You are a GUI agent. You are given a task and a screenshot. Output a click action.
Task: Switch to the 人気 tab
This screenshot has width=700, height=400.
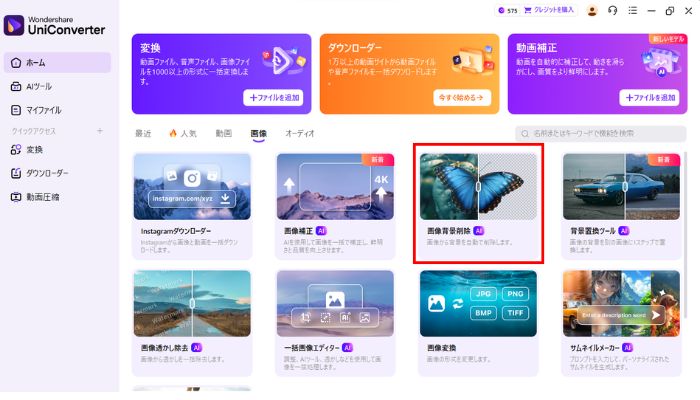(183, 133)
